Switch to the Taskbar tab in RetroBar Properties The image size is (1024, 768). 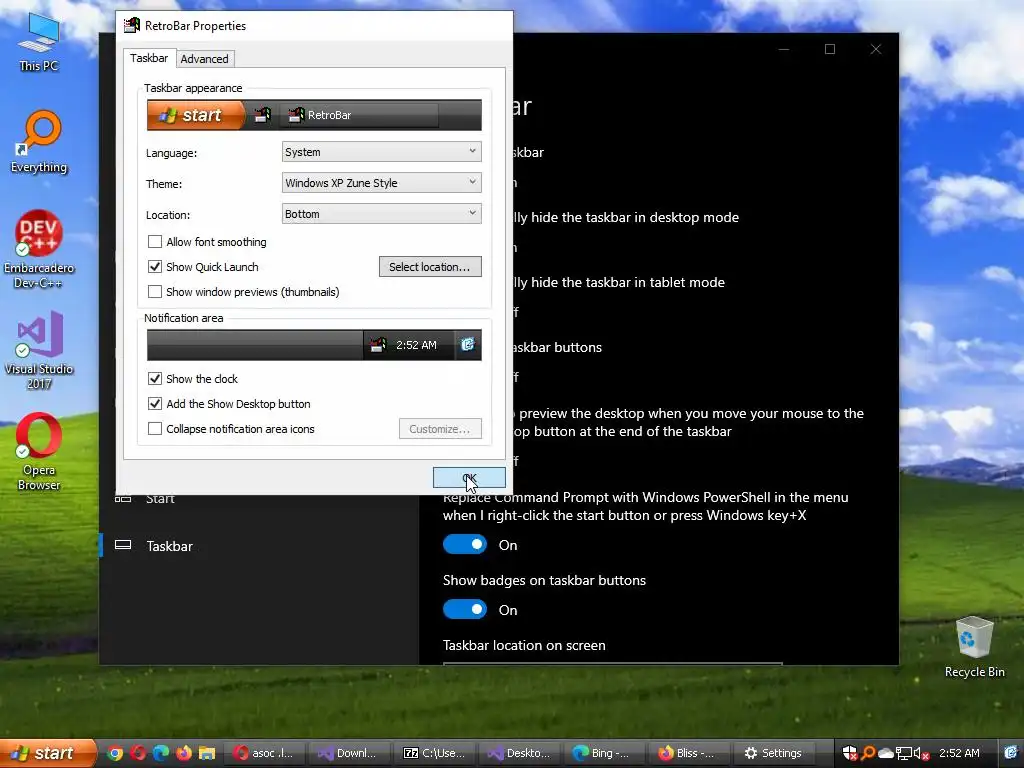pos(149,58)
